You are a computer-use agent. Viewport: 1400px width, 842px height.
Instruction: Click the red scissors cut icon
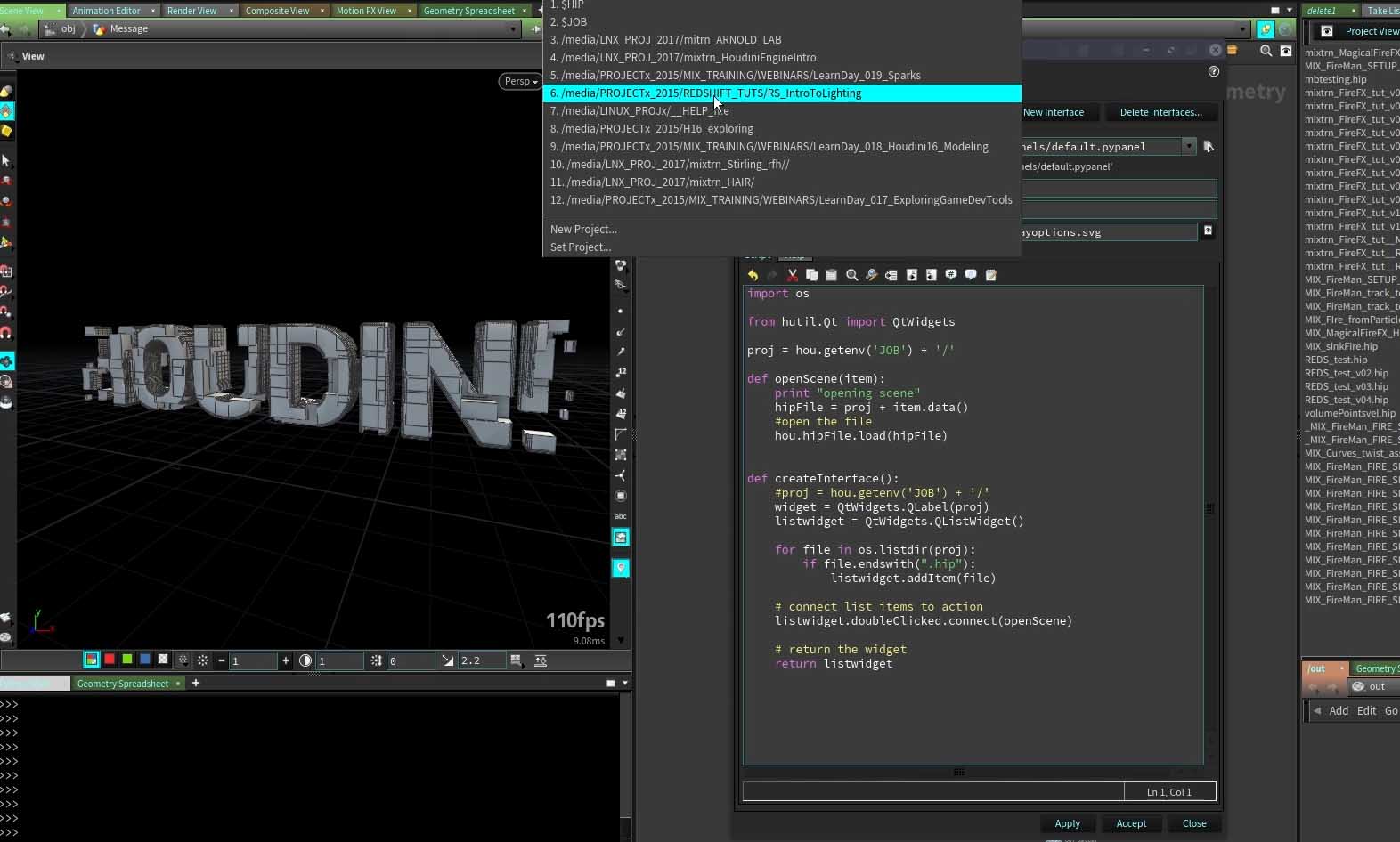click(x=792, y=275)
